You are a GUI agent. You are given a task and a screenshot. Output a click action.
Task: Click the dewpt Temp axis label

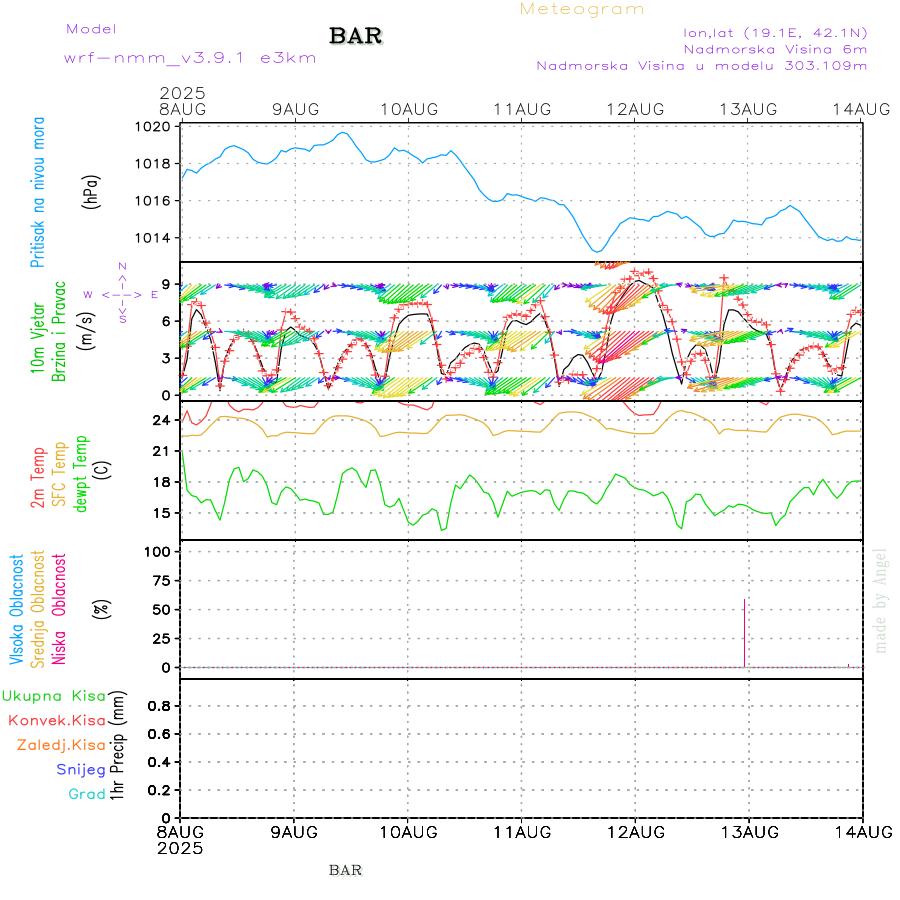pyautogui.click(x=81, y=472)
